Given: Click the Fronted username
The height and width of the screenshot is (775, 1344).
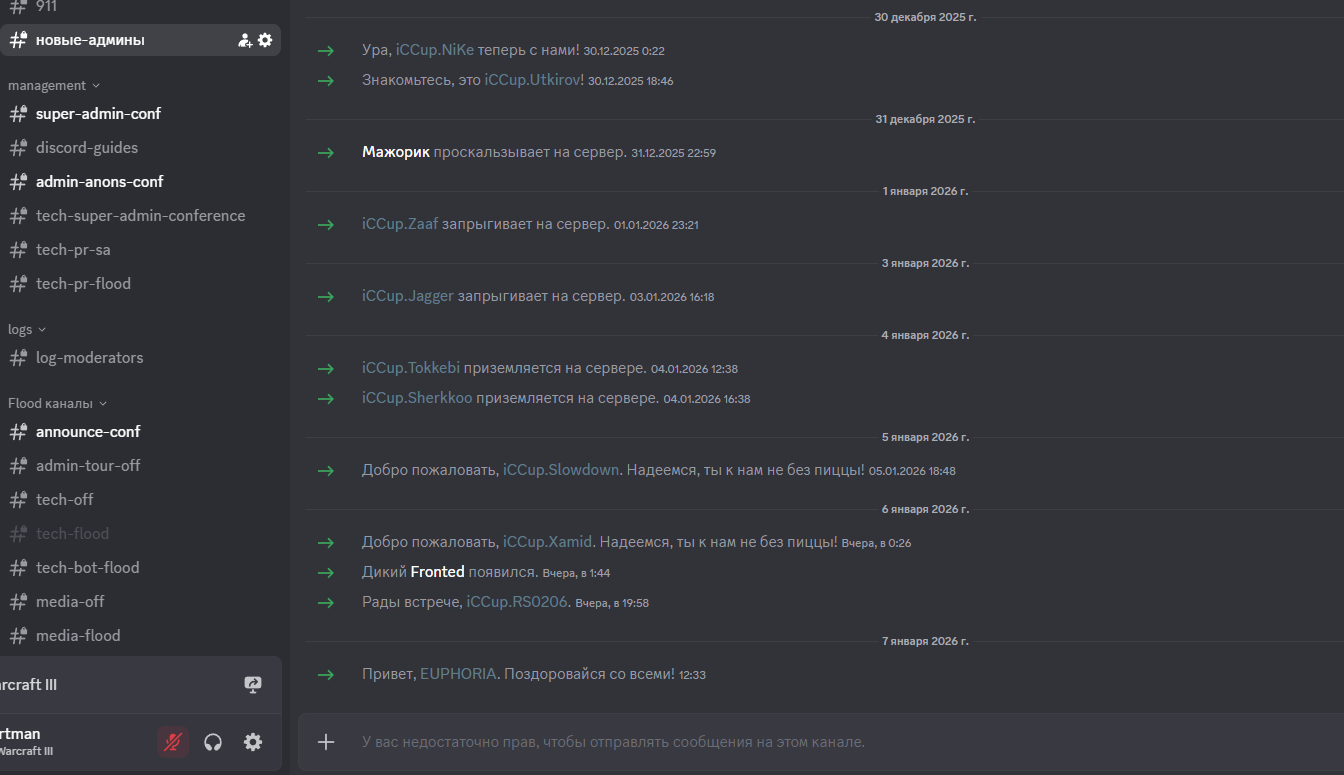Looking at the screenshot, I should (437, 572).
